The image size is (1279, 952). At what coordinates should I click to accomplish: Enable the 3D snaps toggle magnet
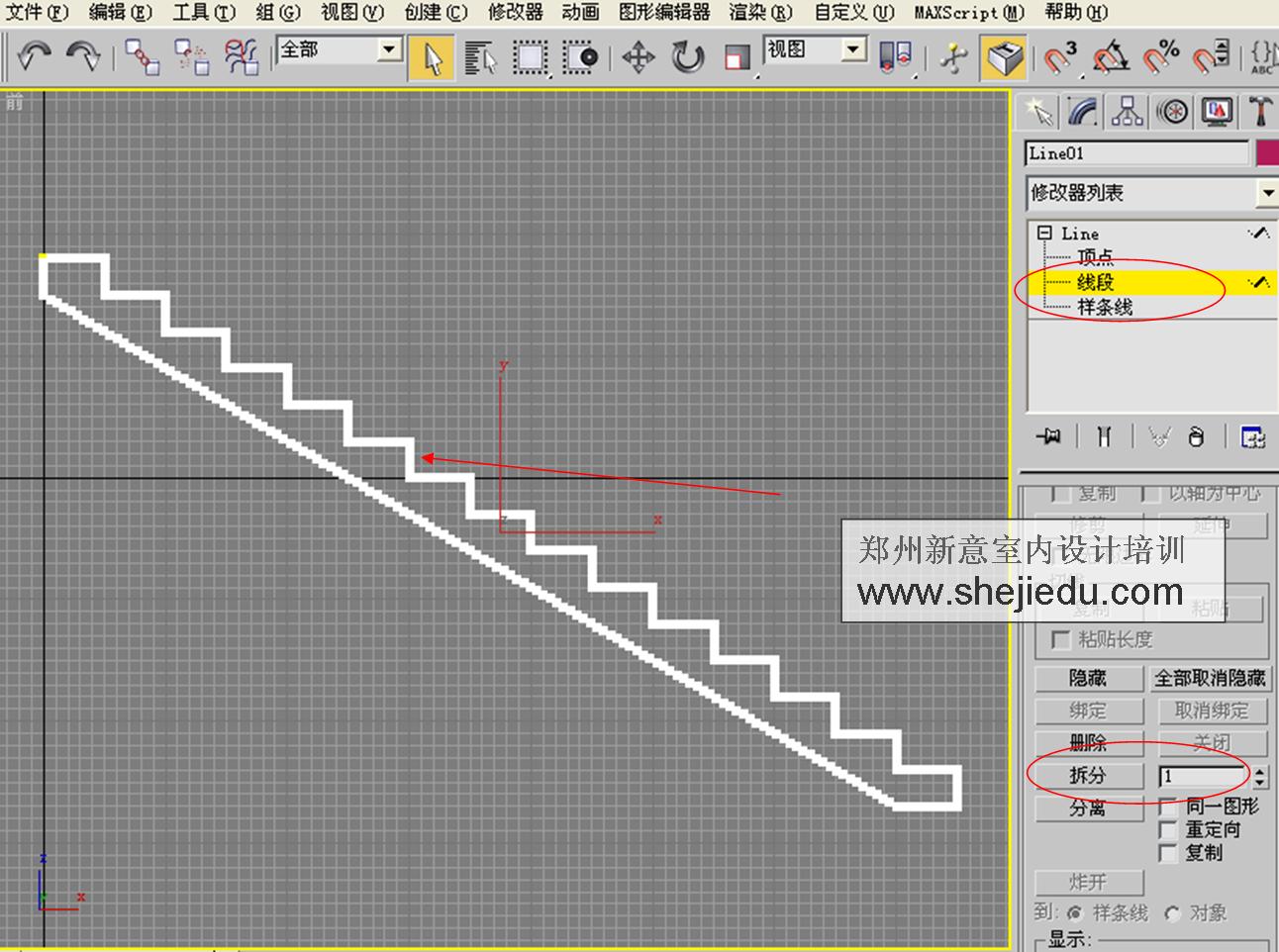click(1058, 59)
